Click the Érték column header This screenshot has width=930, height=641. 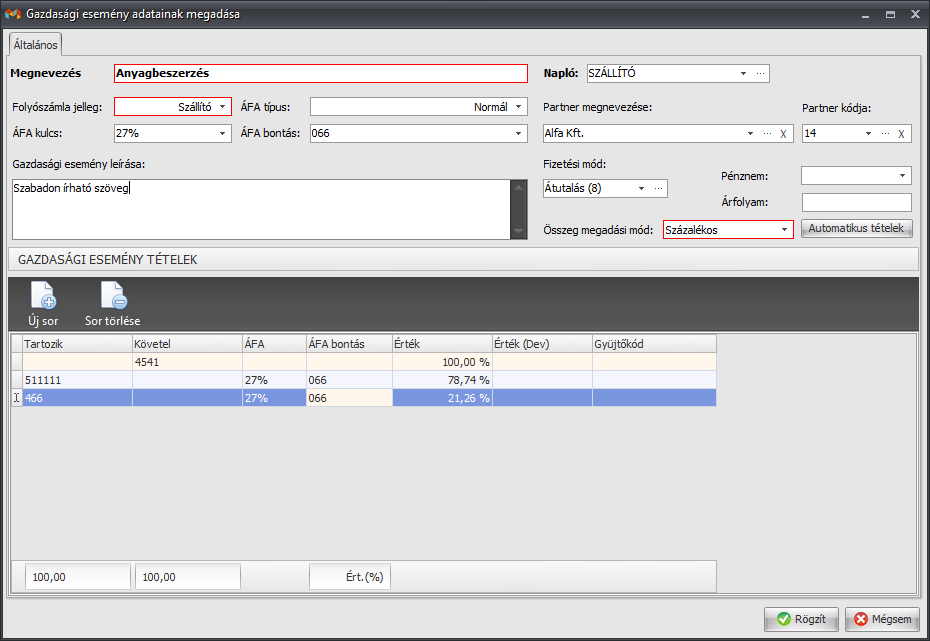441,344
